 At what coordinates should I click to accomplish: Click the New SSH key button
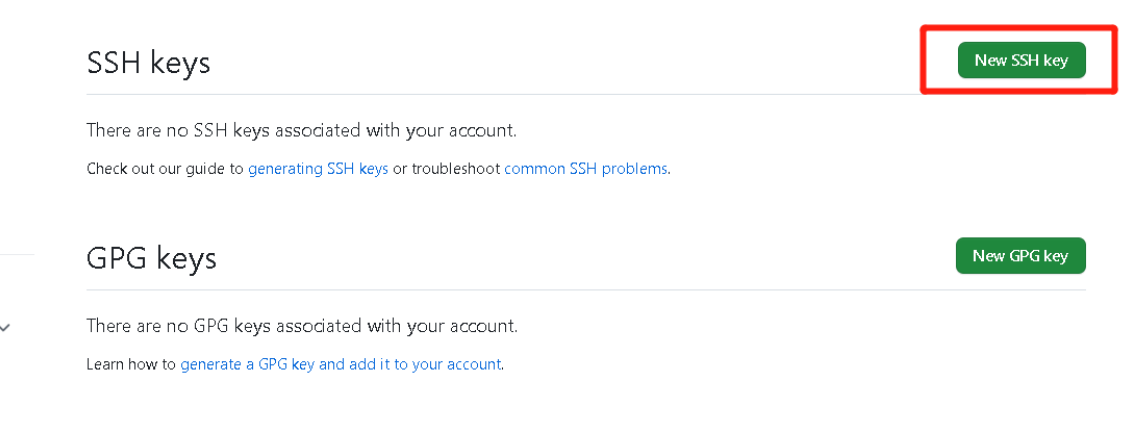[x=1021, y=60]
